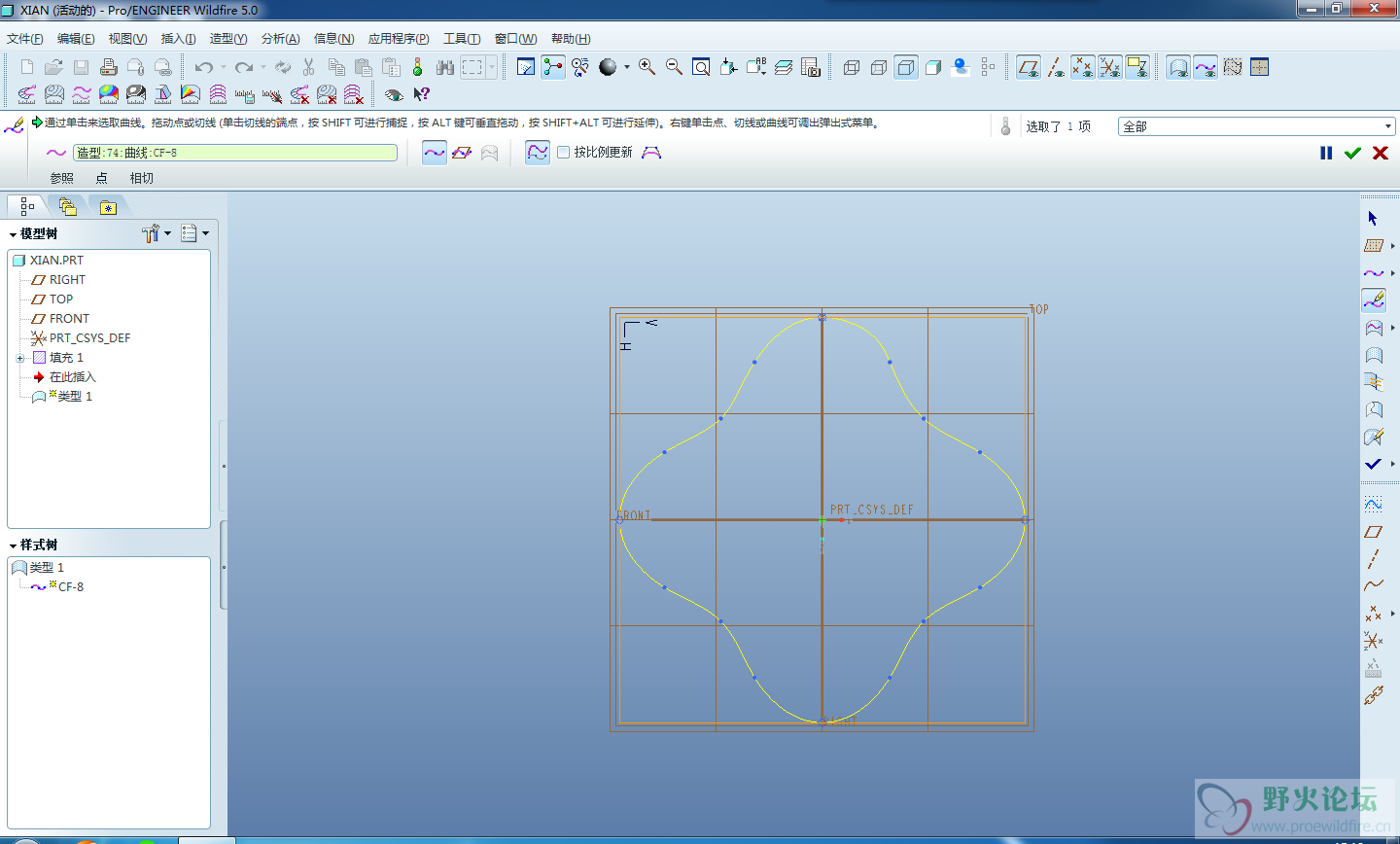Open the 参照 panel tab

point(62,178)
